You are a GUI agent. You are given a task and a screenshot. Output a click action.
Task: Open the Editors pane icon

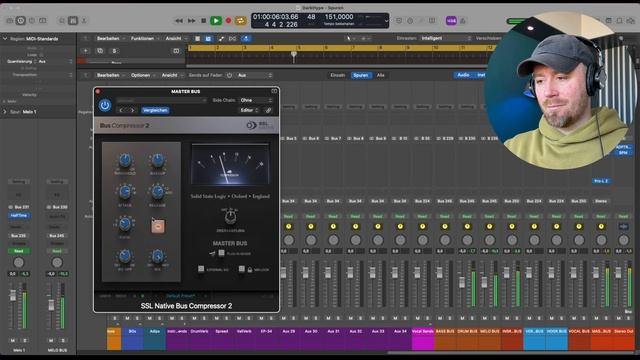(x=84, y=20)
